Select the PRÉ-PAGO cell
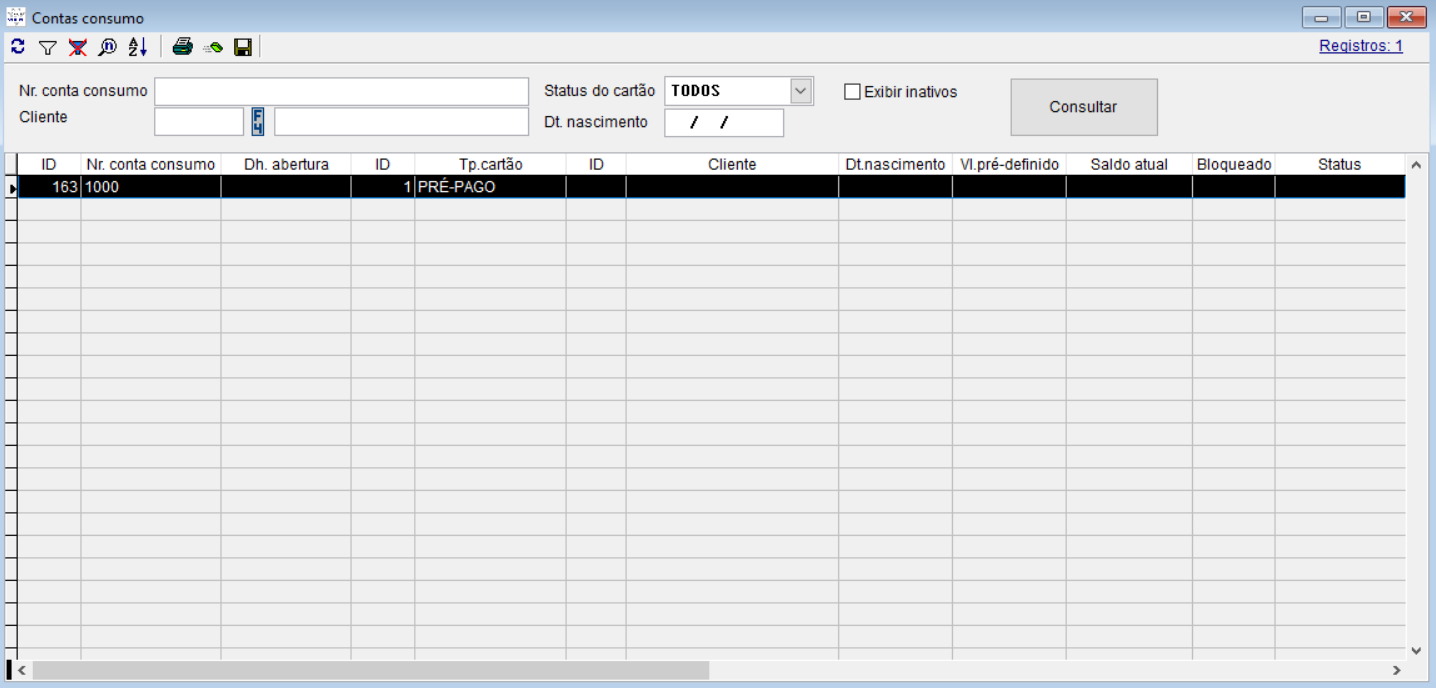This screenshot has width=1436, height=688. [490, 187]
